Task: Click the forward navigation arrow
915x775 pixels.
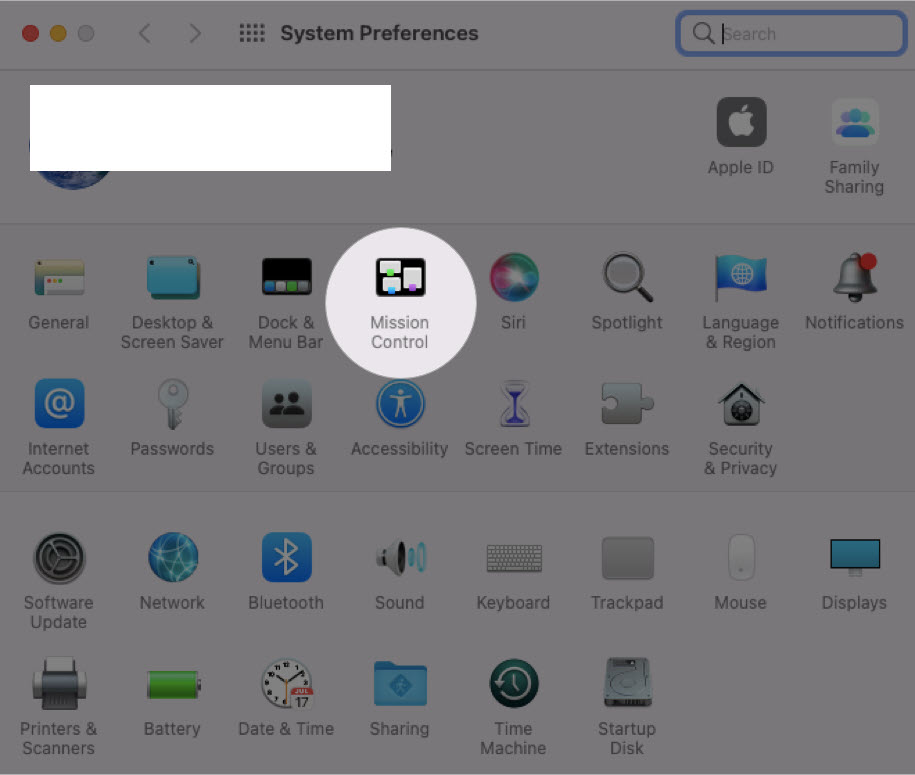Action: (195, 34)
